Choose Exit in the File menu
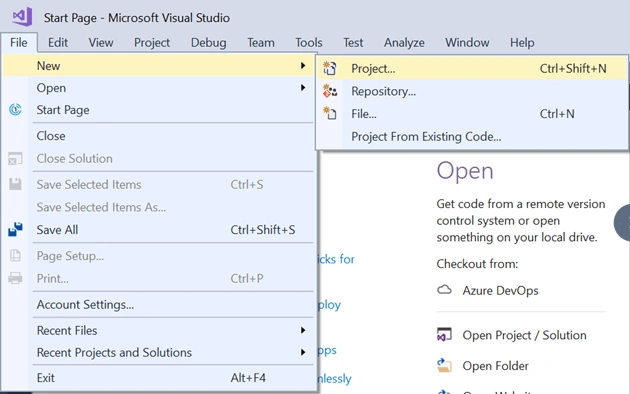 pos(159,378)
